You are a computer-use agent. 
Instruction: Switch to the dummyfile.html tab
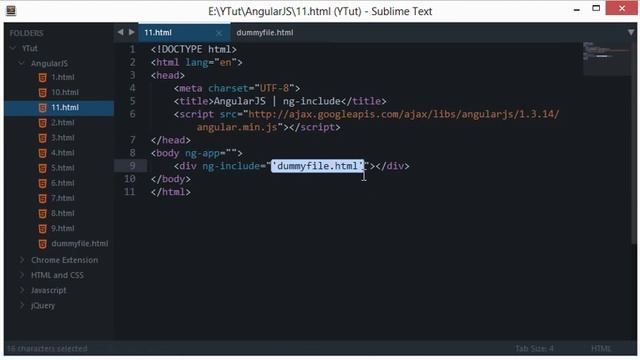(264, 33)
